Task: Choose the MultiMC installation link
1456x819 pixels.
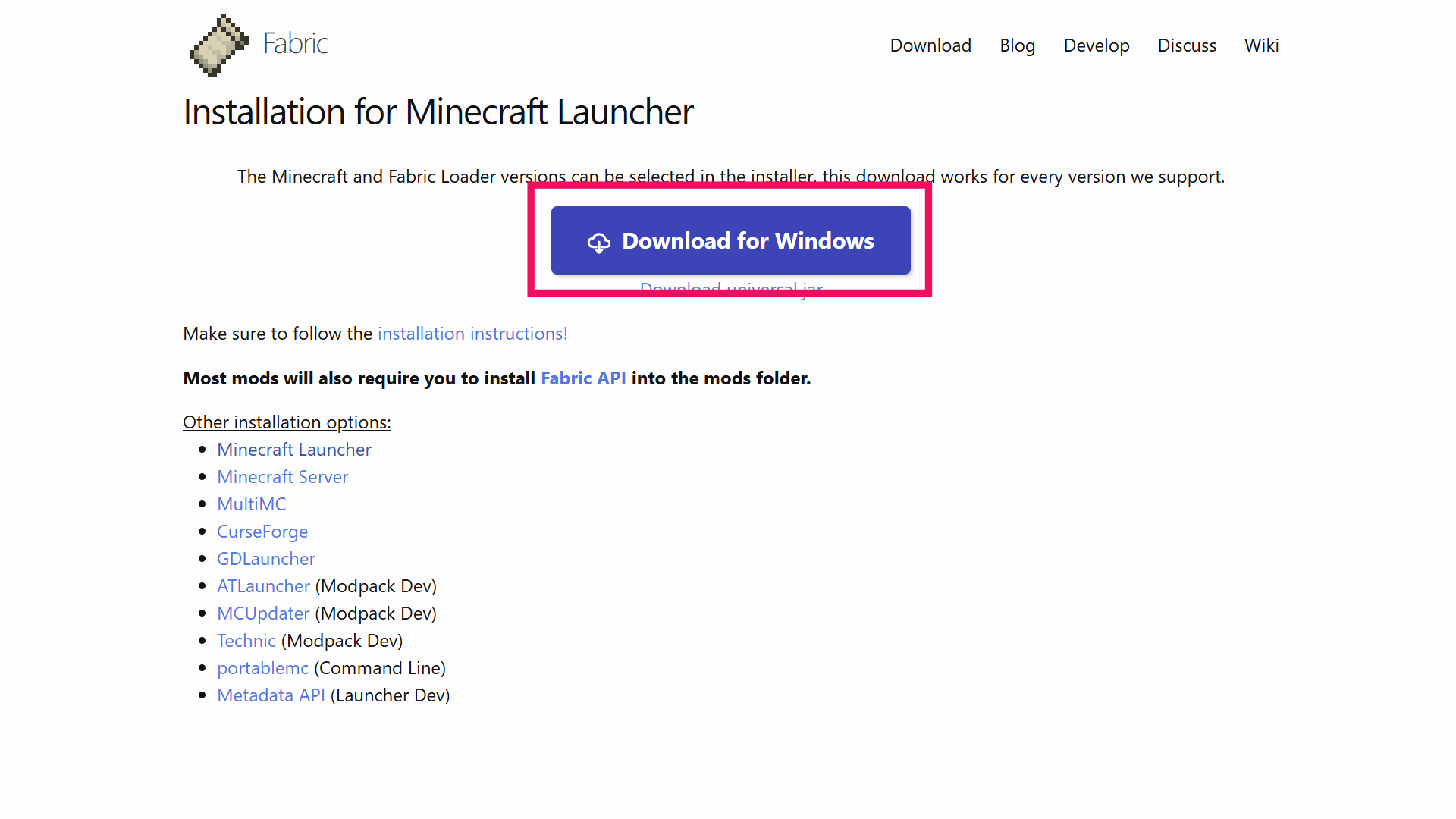Action: (252, 504)
